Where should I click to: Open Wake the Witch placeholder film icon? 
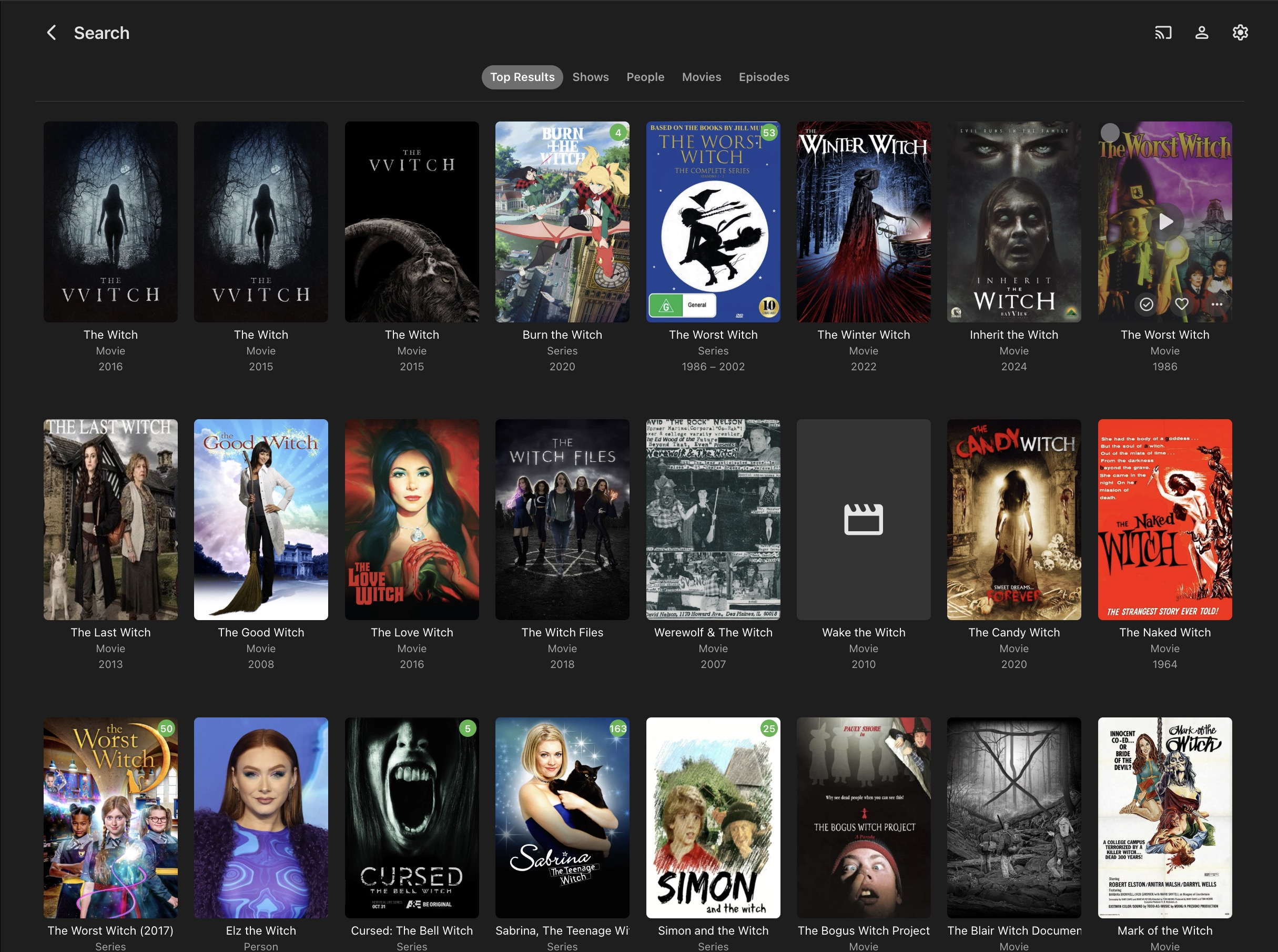863,519
